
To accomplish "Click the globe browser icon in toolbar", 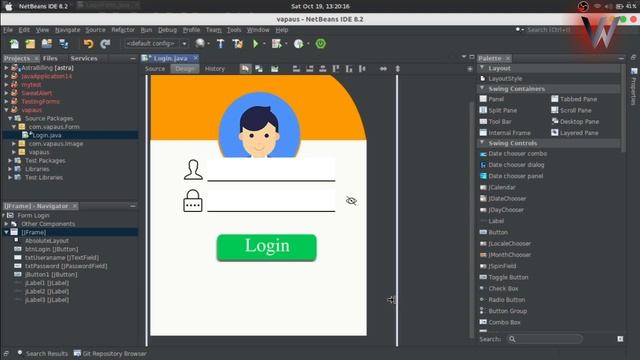I will (x=200, y=43).
